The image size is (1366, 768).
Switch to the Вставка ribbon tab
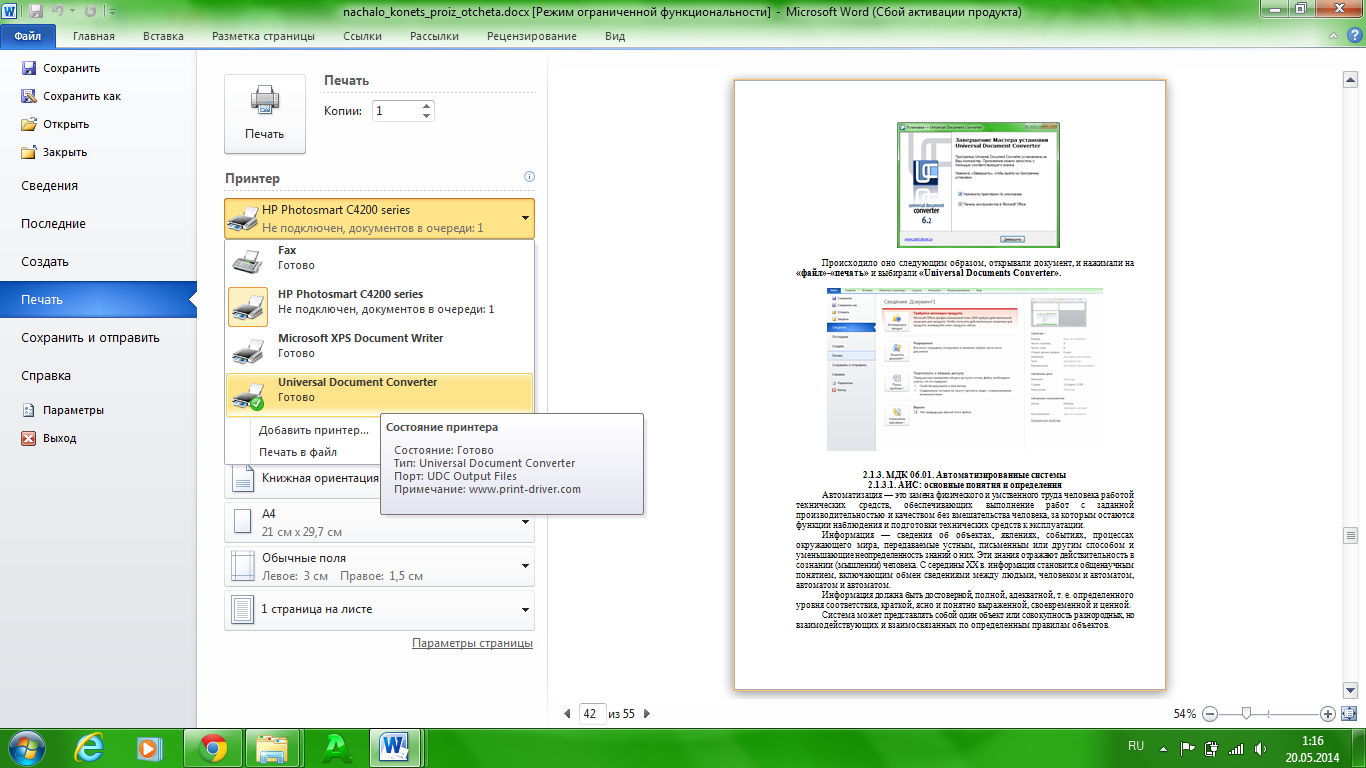[163, 36]
